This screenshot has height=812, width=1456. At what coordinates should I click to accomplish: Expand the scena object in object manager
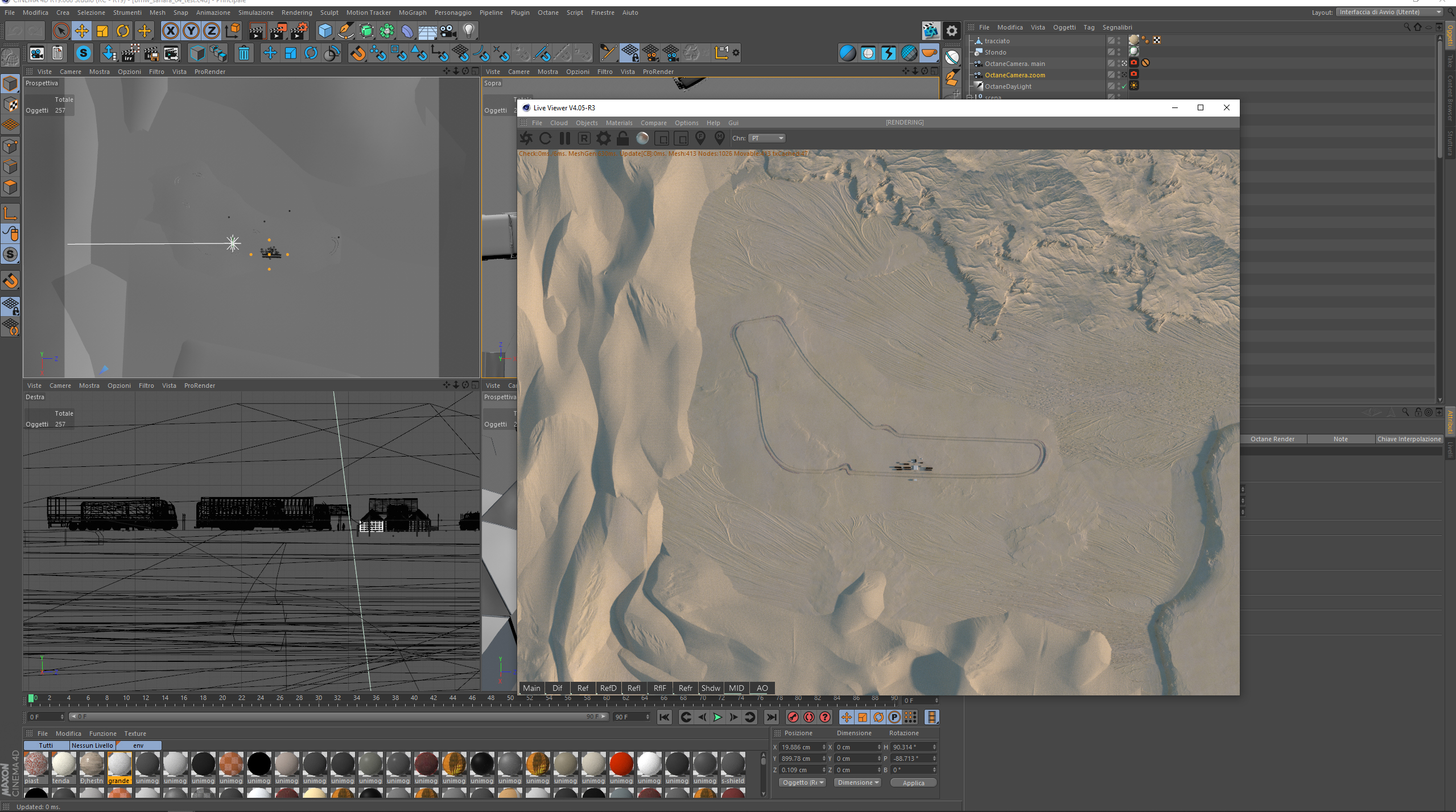click(969, 97)
